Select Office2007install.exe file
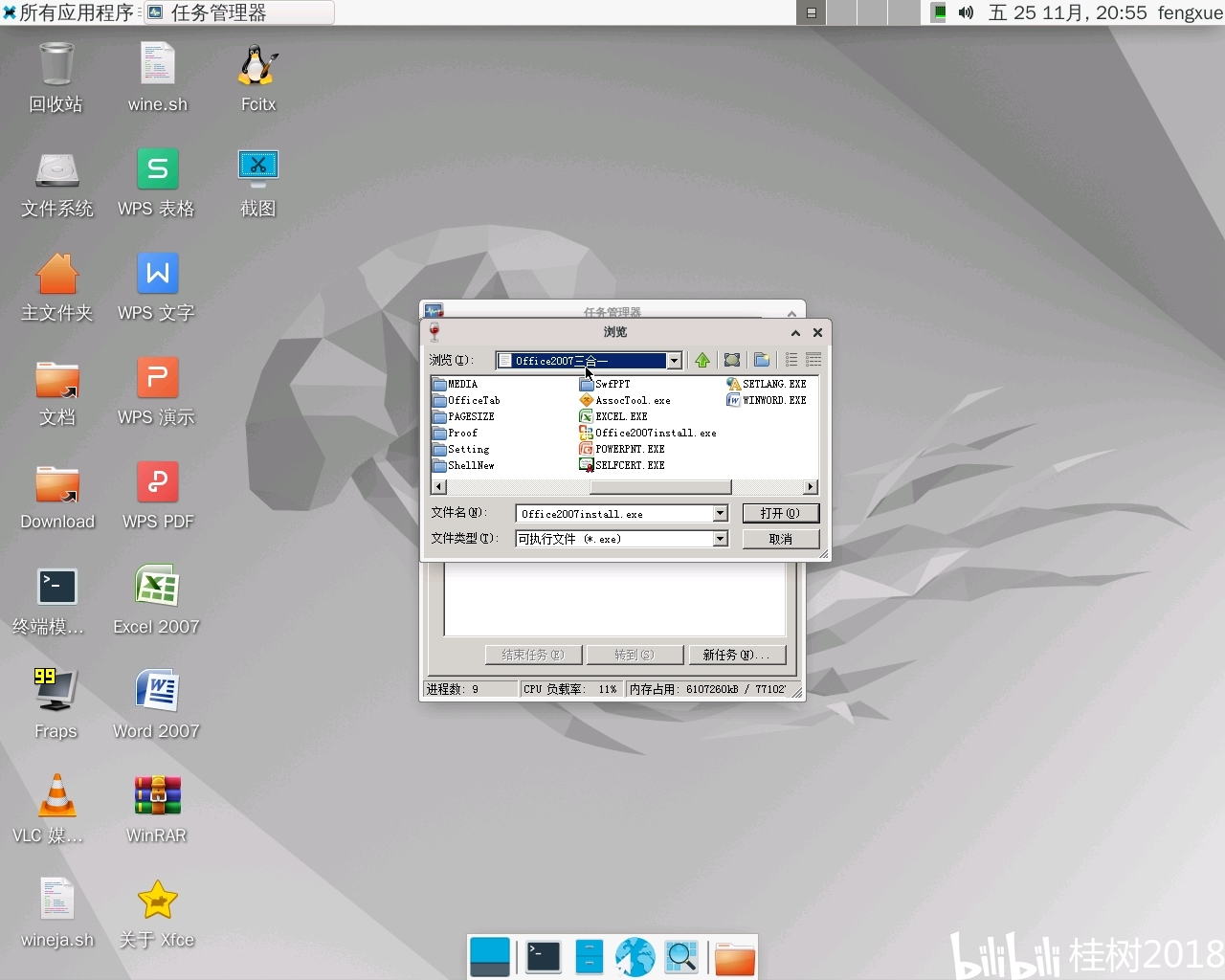 [x=648, y=434]
